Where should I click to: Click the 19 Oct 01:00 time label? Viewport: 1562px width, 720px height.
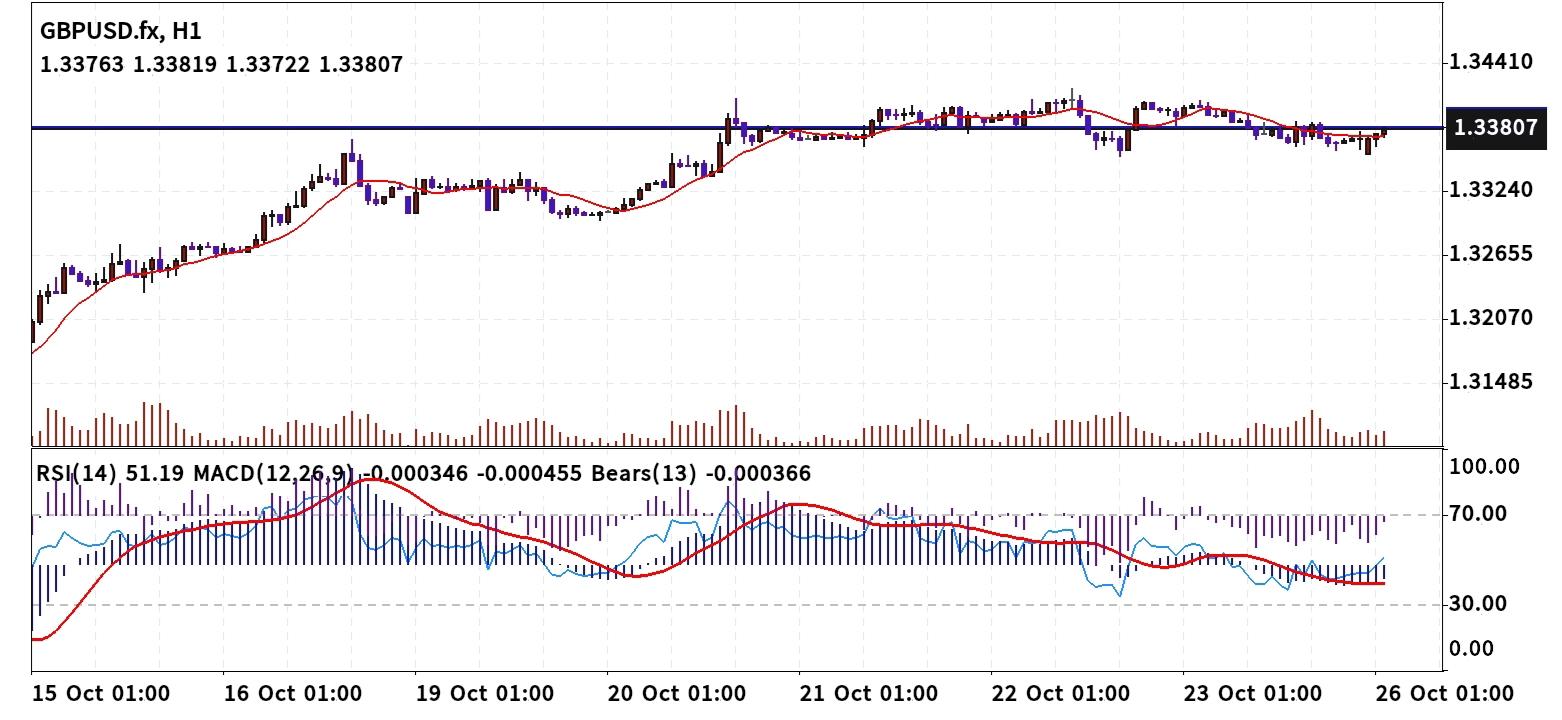(484, 693)
